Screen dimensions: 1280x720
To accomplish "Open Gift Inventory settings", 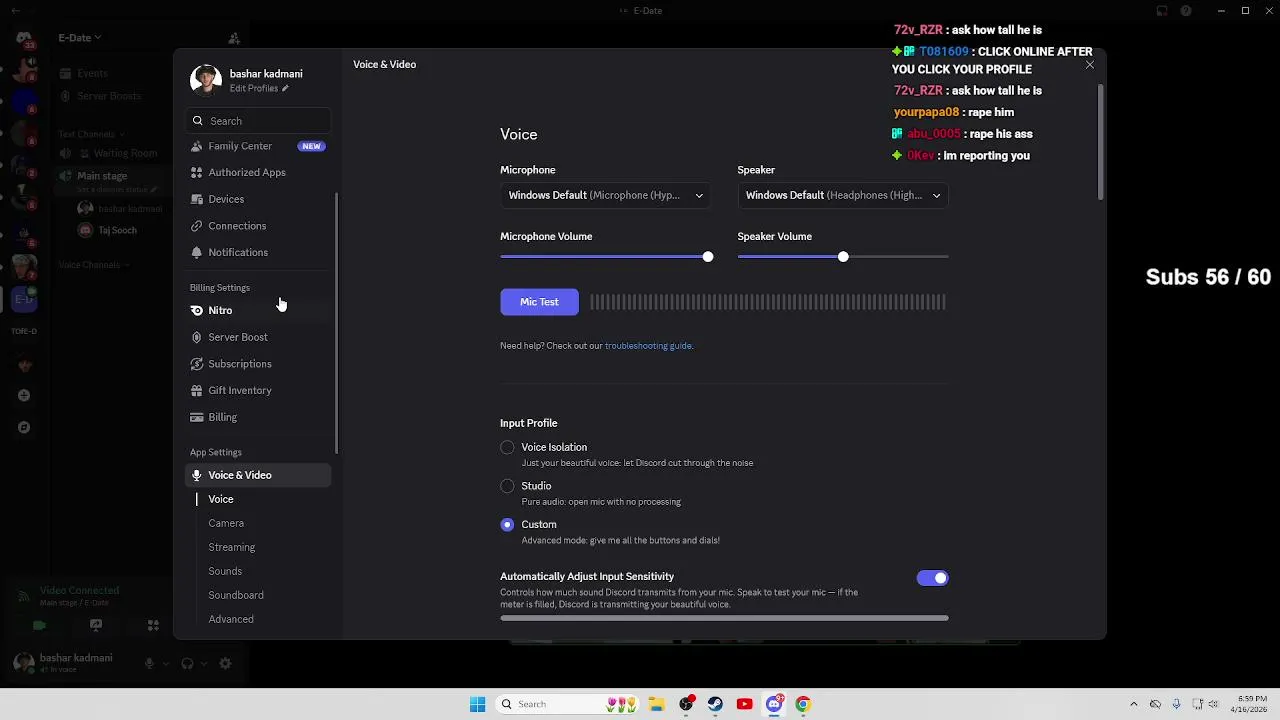I will (x=258, y=390).
